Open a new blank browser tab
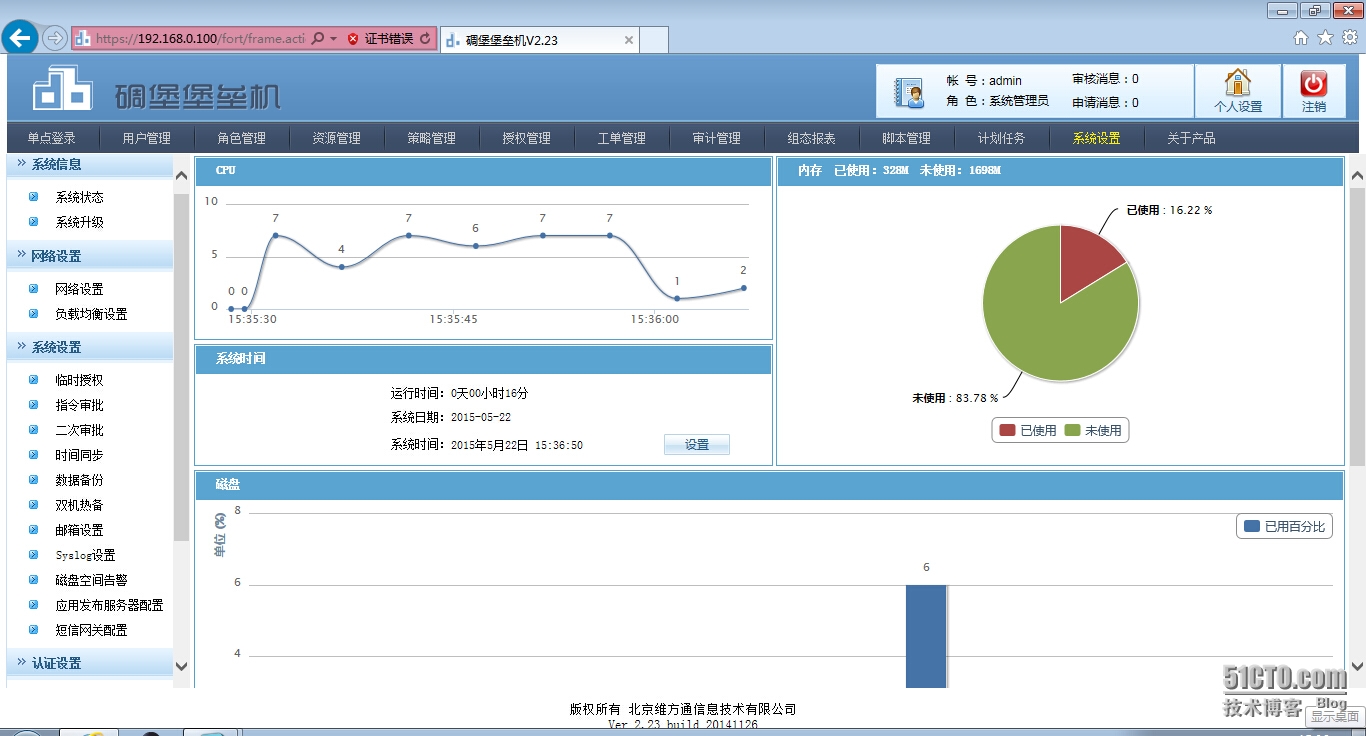 tap(654, 40)
